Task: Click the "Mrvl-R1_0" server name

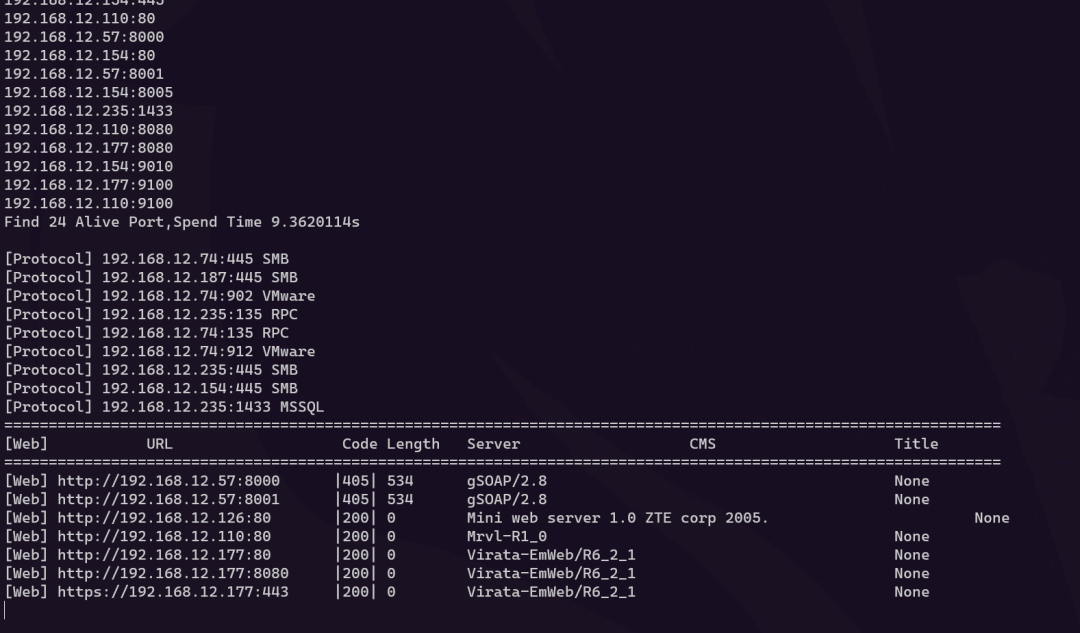Action: [x=506, y=536]
